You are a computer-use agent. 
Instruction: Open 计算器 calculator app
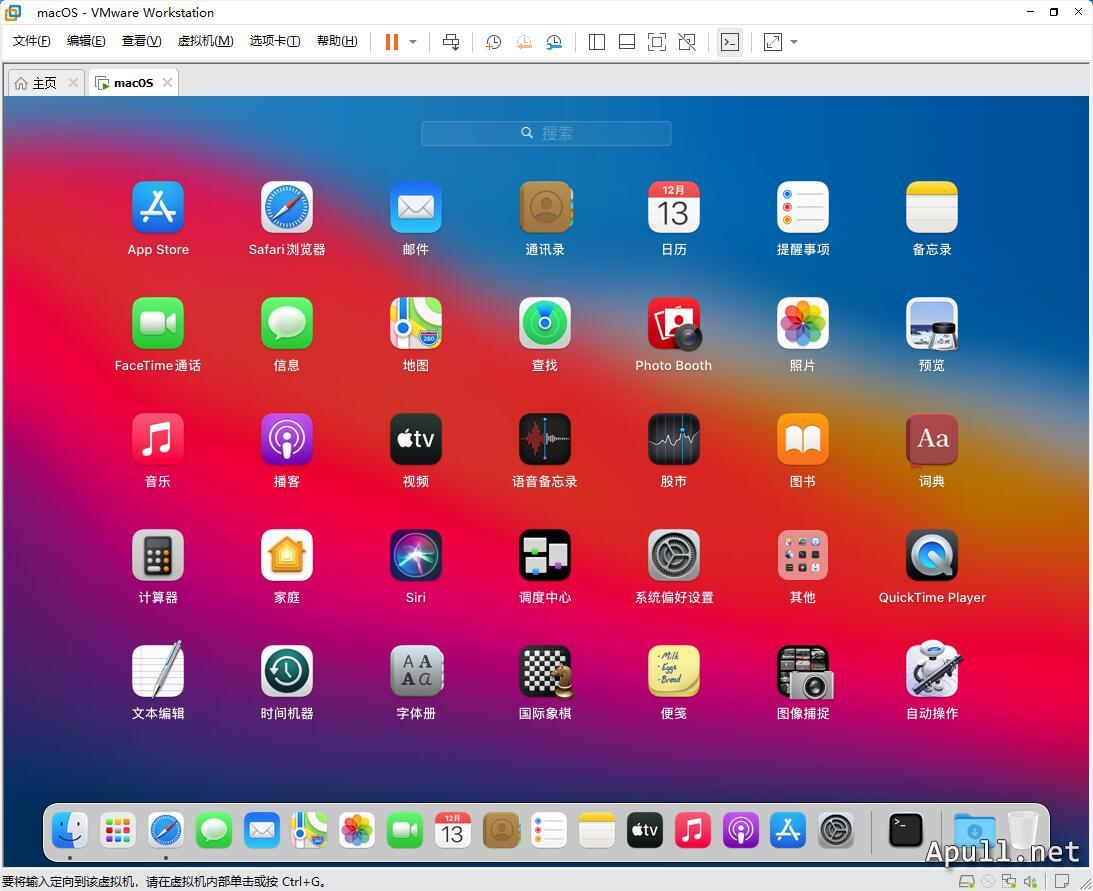click(158, 555)
